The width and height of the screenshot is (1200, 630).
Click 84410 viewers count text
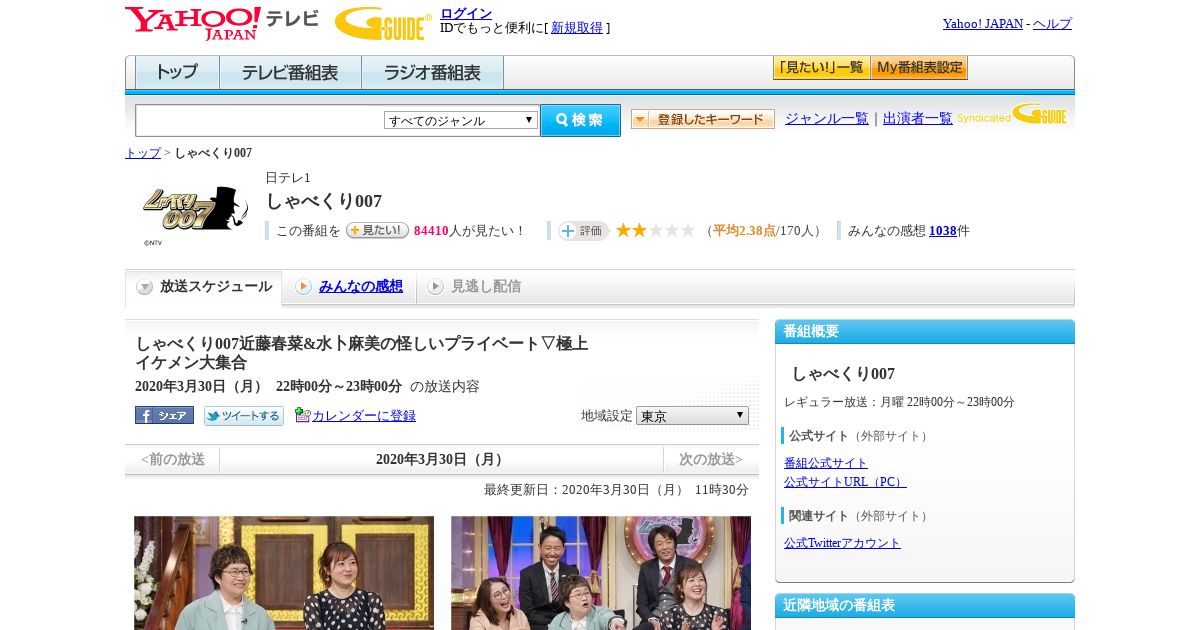[431, 231]
